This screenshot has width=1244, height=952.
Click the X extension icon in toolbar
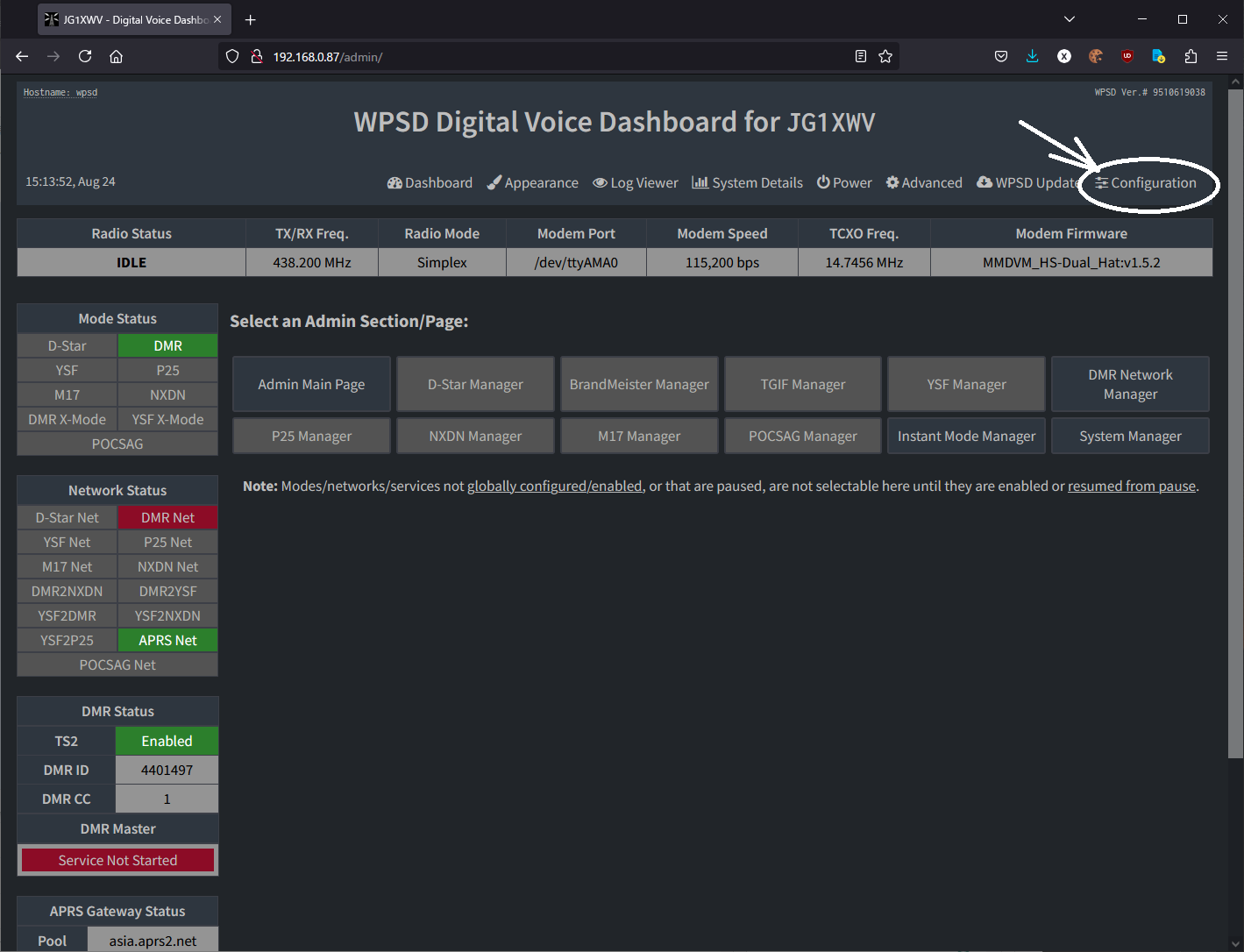[x=1064, y=56]
